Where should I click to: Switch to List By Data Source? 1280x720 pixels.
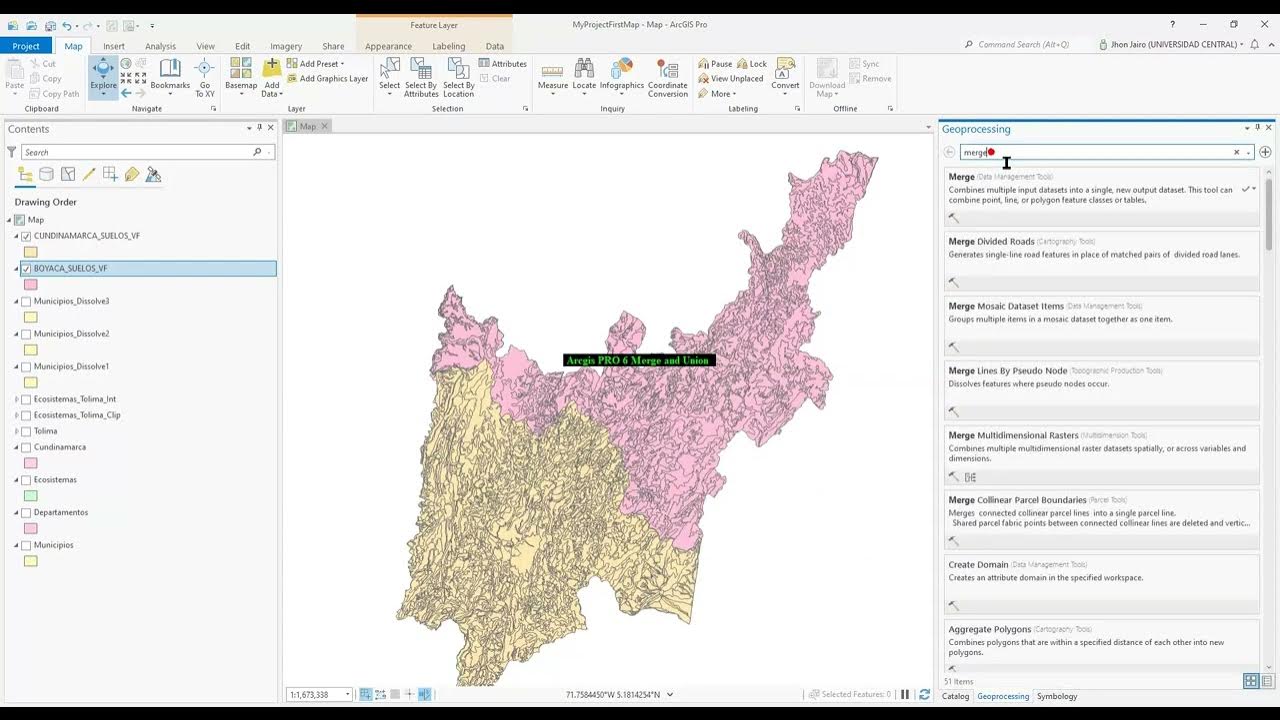coord(47,174)
